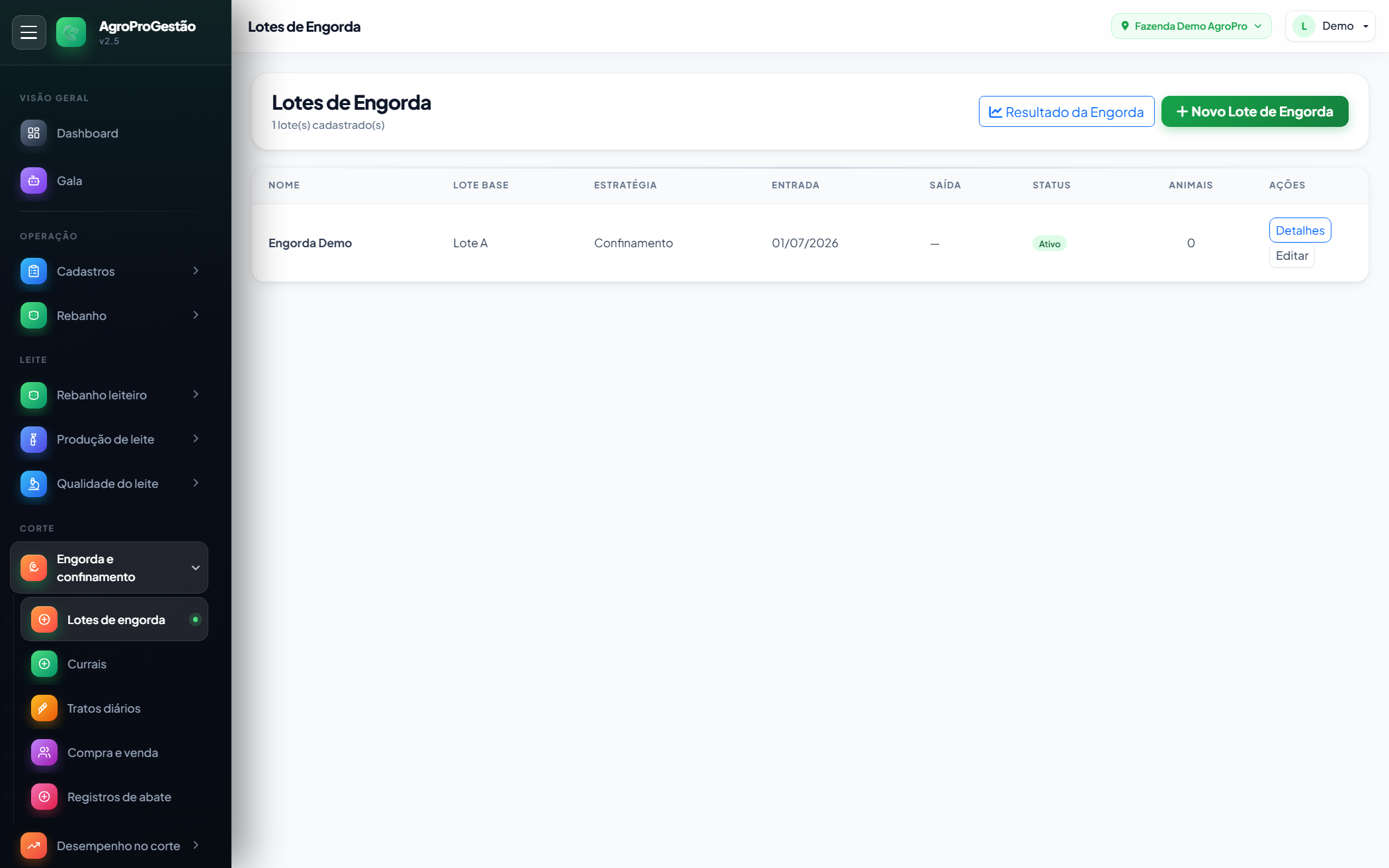Image resolution: width=1389 pixels, height=868 pixels.
Task: Collapse Engorda e confinamento chevron
Action: point(196,567)
